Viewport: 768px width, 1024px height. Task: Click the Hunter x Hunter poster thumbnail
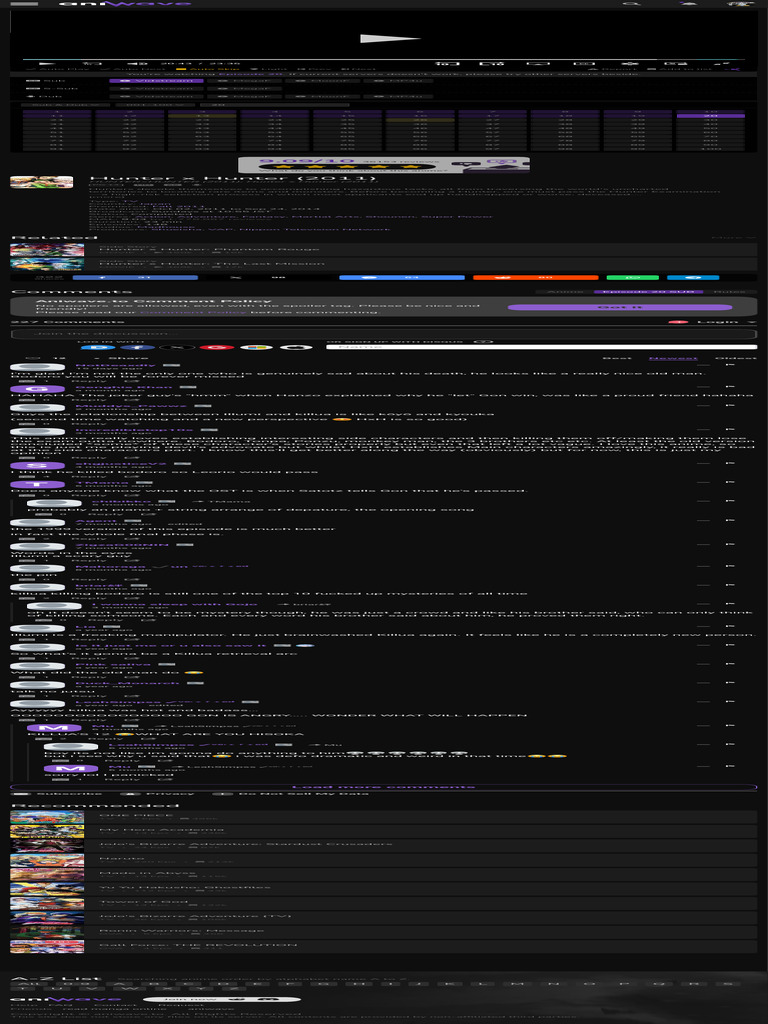coord(42,182)
